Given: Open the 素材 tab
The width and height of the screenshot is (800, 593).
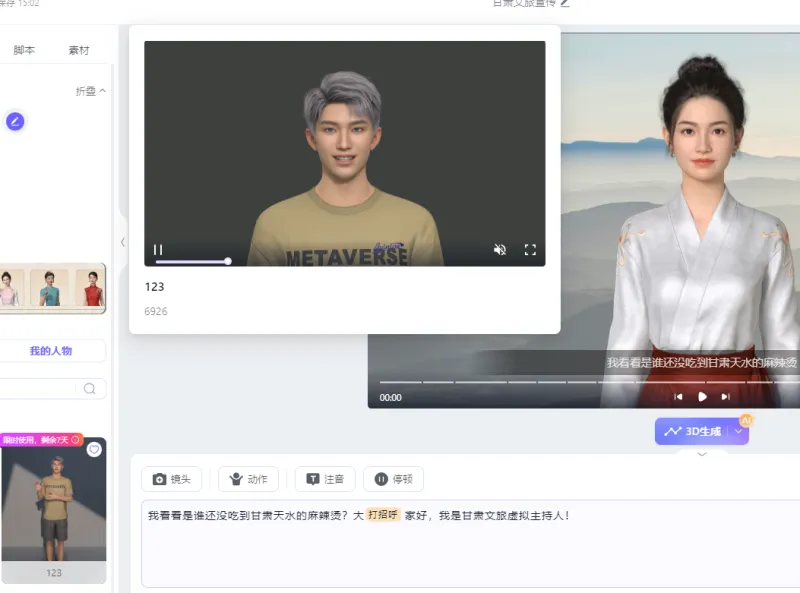Looking at the screenshot, I should pos(79,50).
